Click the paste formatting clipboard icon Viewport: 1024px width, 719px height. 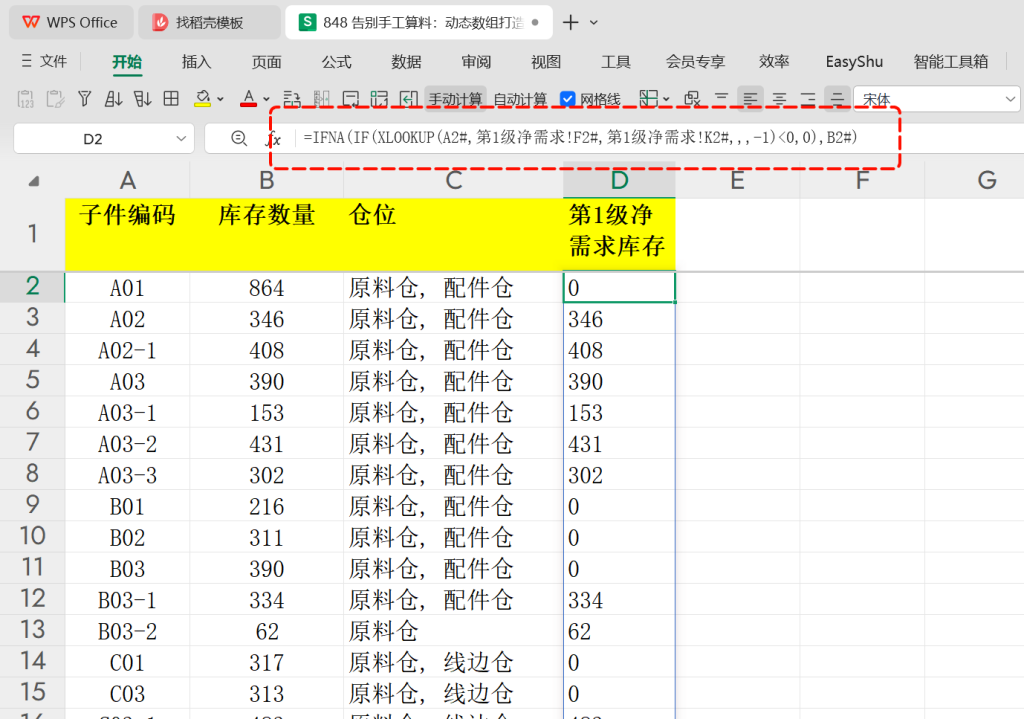[x=56, y=99]
